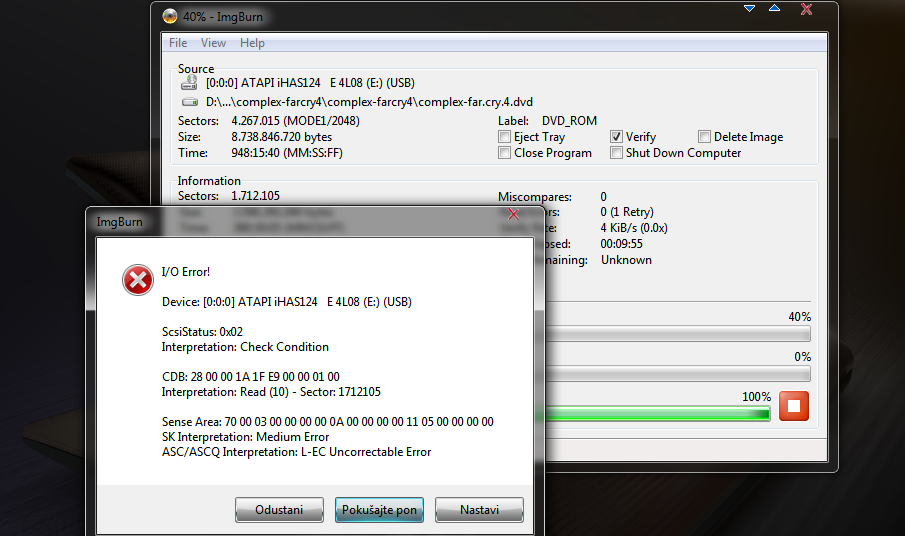Click the read rate '4 KiB/s (0.0x)'

pos(634,228)
